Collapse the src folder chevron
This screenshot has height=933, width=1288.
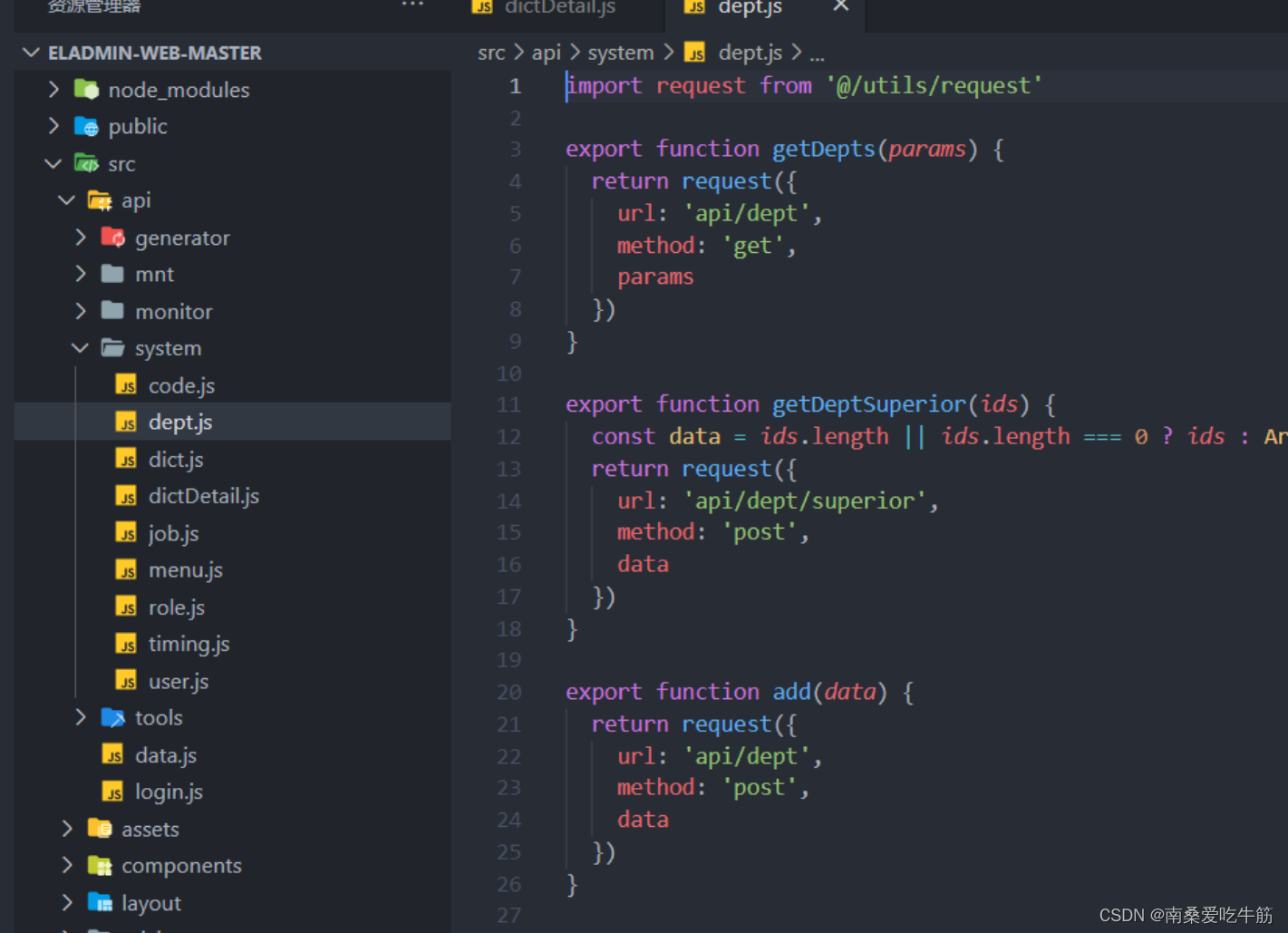[53, 163]
